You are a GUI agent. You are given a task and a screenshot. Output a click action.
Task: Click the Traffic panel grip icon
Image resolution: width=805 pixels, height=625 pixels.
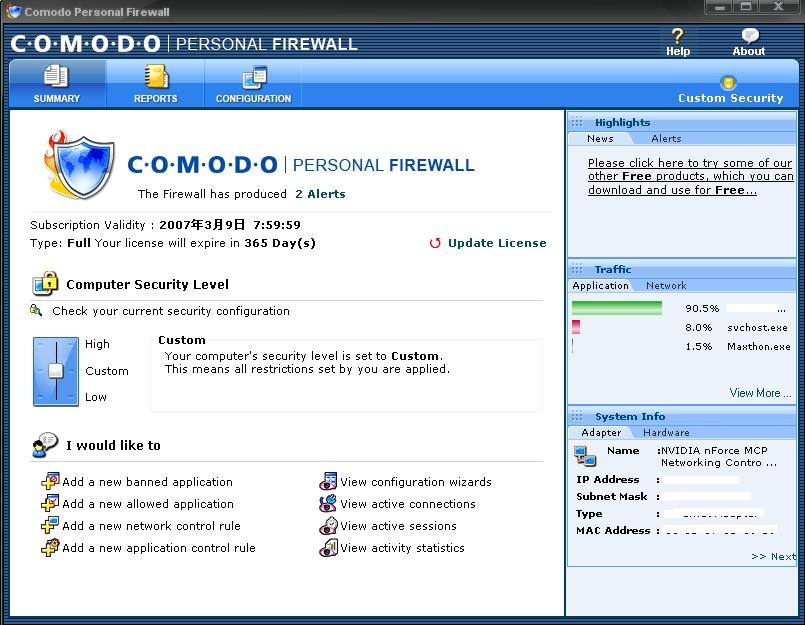coord(577,269)
